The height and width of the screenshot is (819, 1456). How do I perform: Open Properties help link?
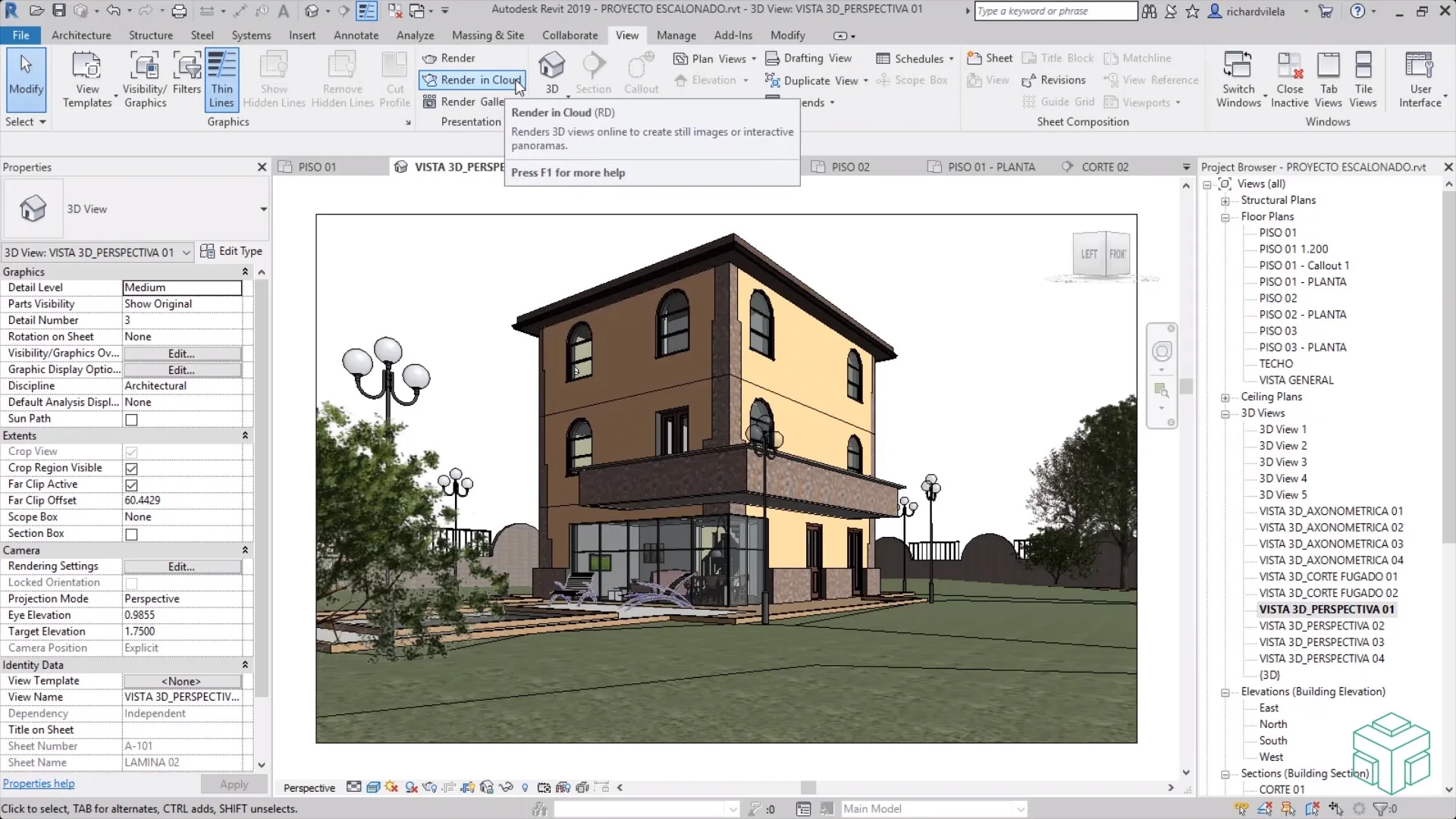(x=37, y=783)
